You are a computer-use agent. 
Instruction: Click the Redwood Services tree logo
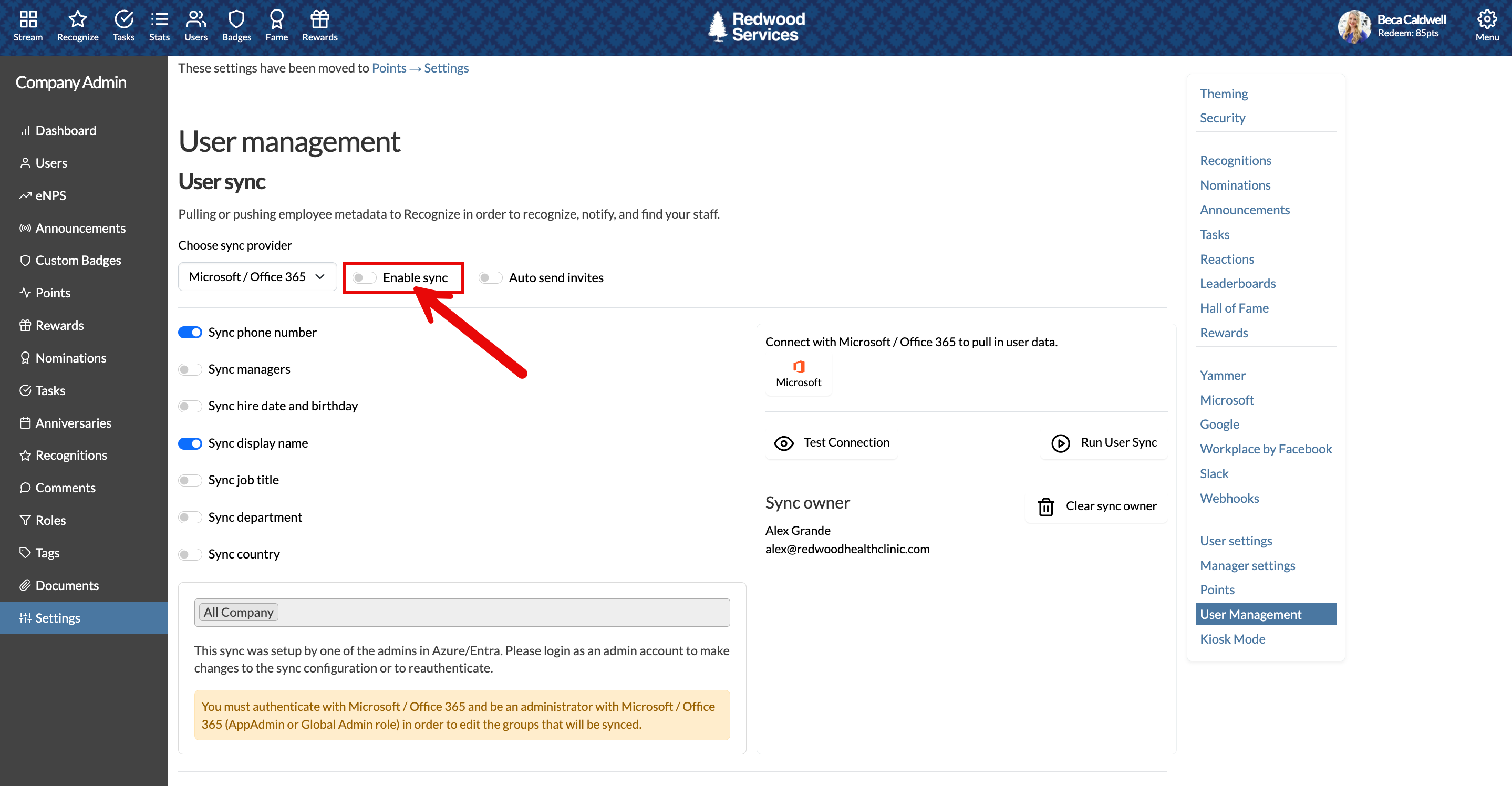717,26
